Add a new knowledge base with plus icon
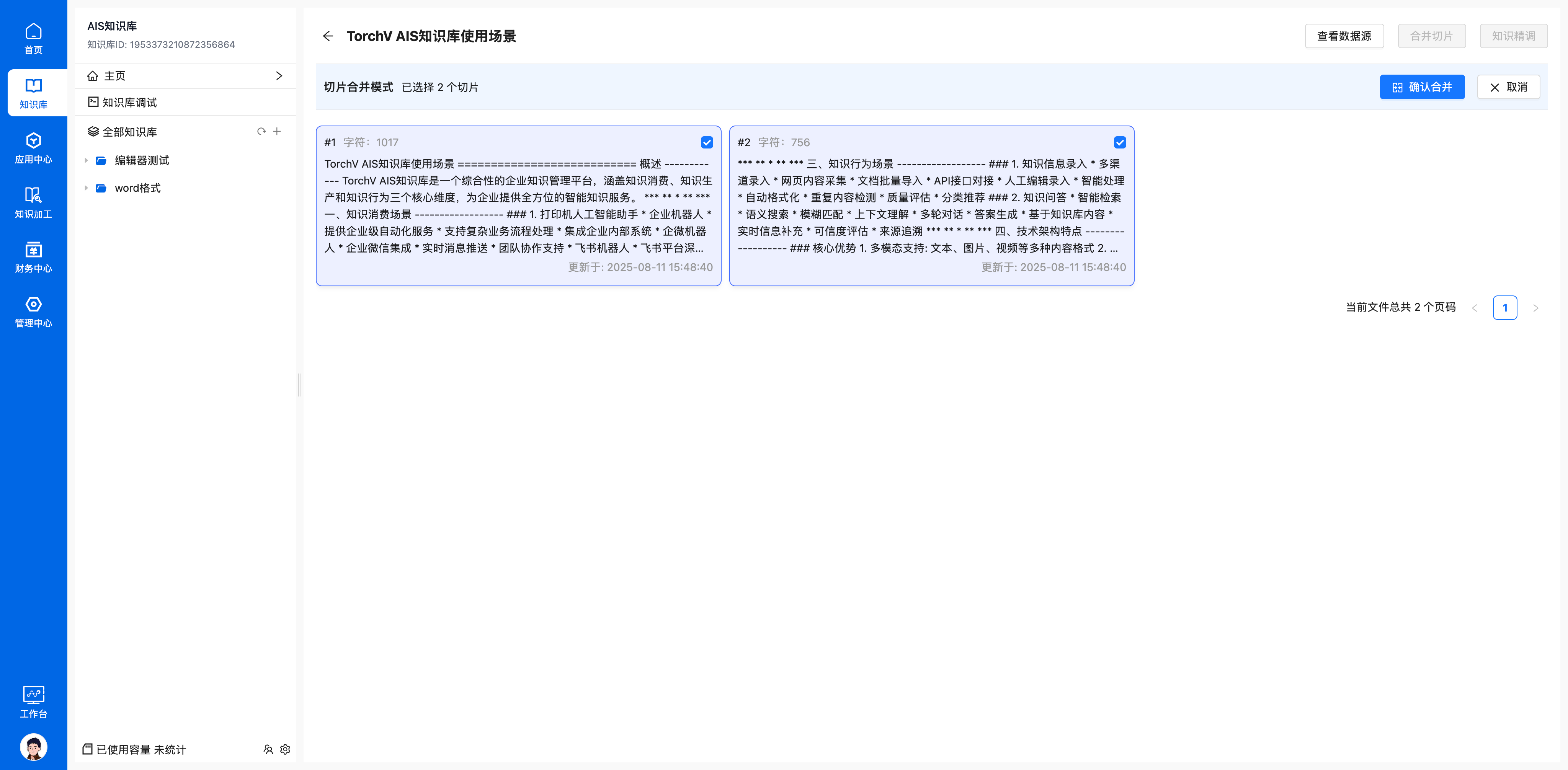Viewport: 1568px width, 770px height. tap(277, 132)
